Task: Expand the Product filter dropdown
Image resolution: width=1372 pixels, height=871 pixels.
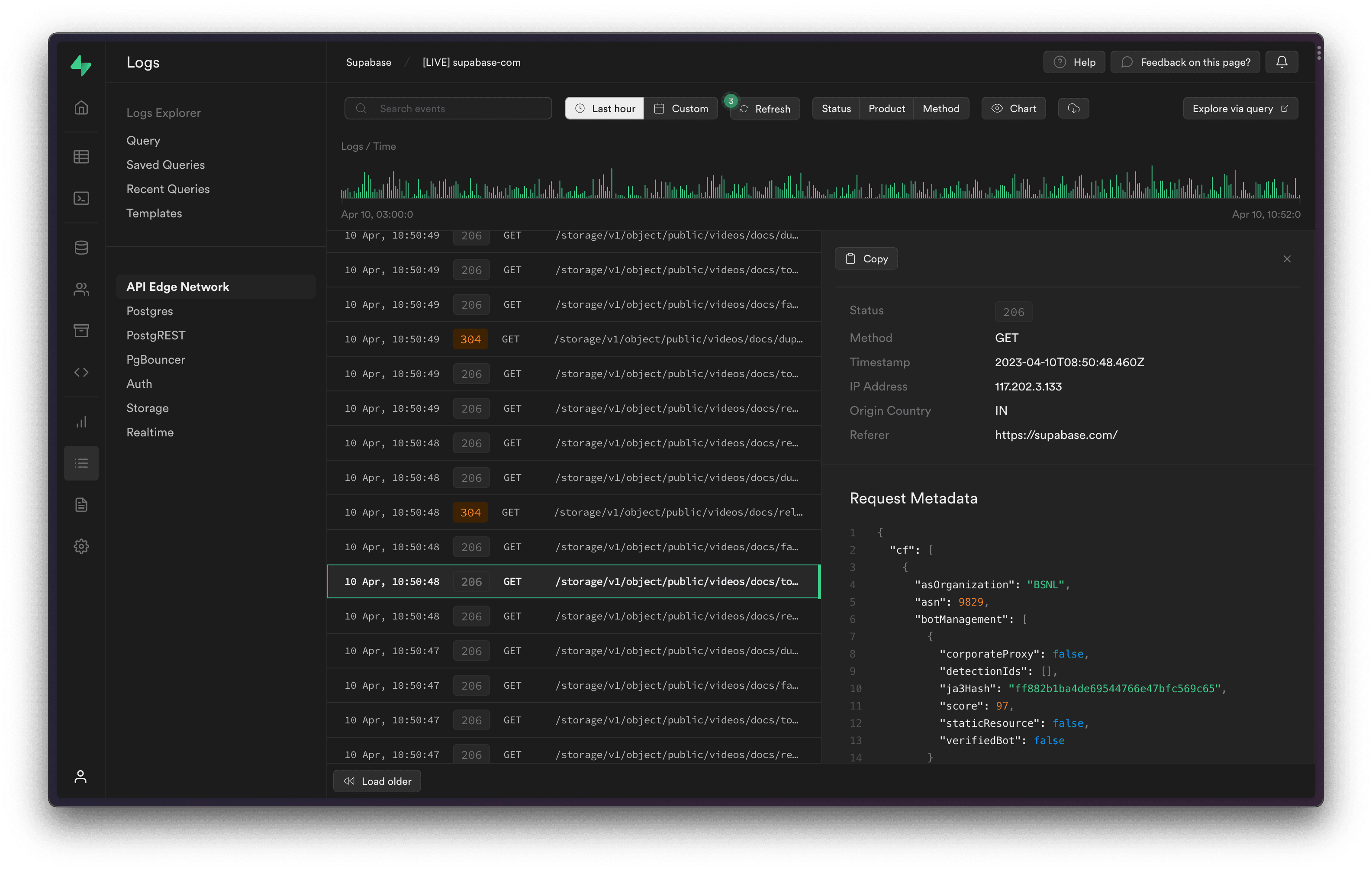Action: coord(885,108)
